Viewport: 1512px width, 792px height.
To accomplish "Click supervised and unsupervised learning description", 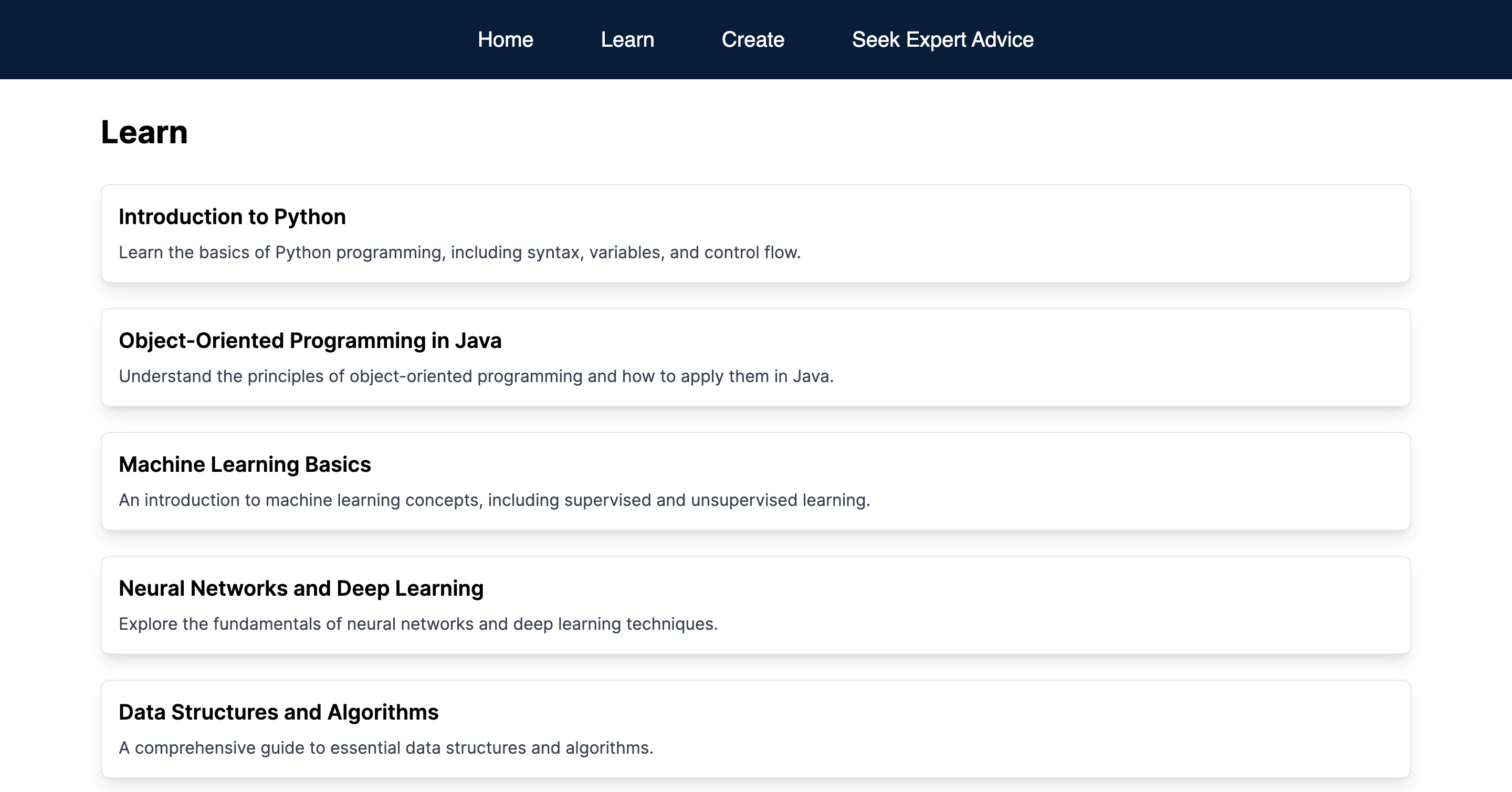I will [x=493, y=500].
